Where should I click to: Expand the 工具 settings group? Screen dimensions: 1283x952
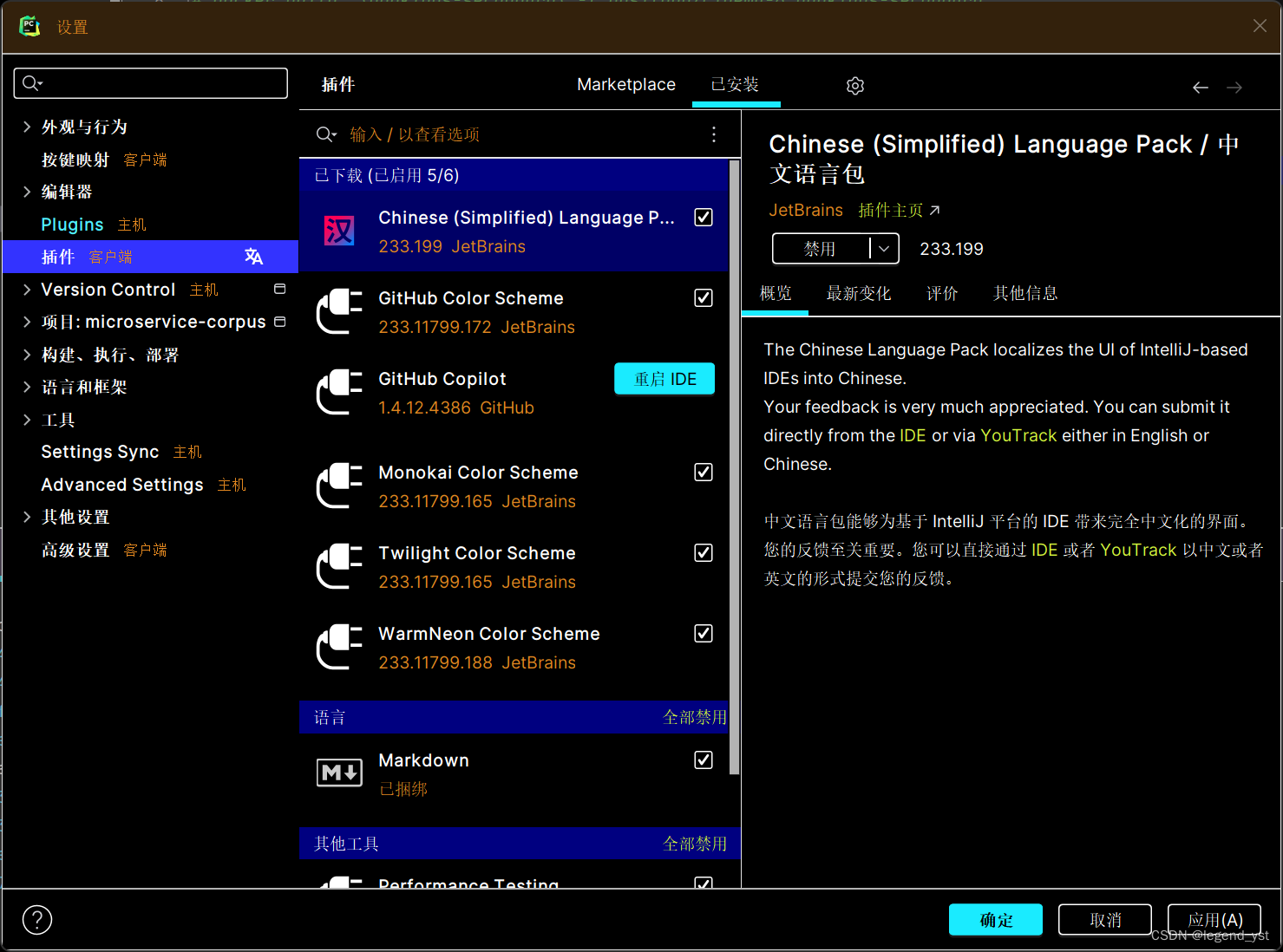point(27,420)
